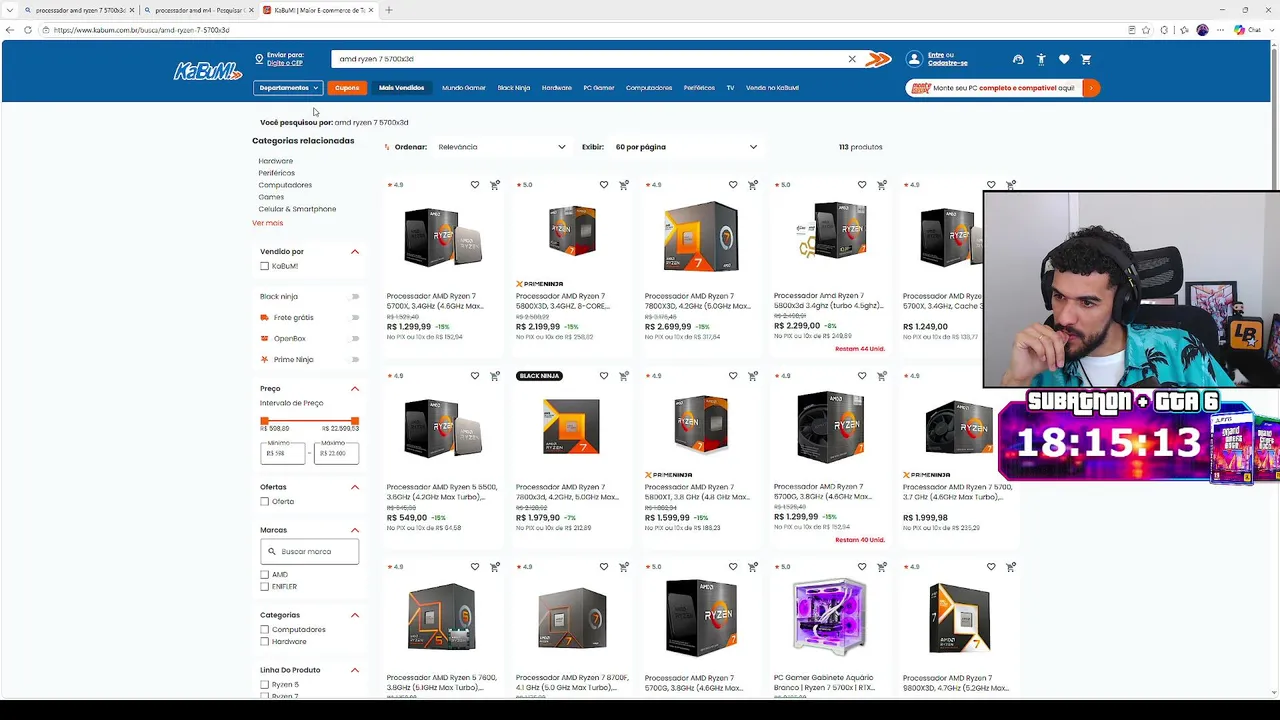
Task: Collapse the Preço filter section
Action: pyautogui.click(x=355, y=389)
